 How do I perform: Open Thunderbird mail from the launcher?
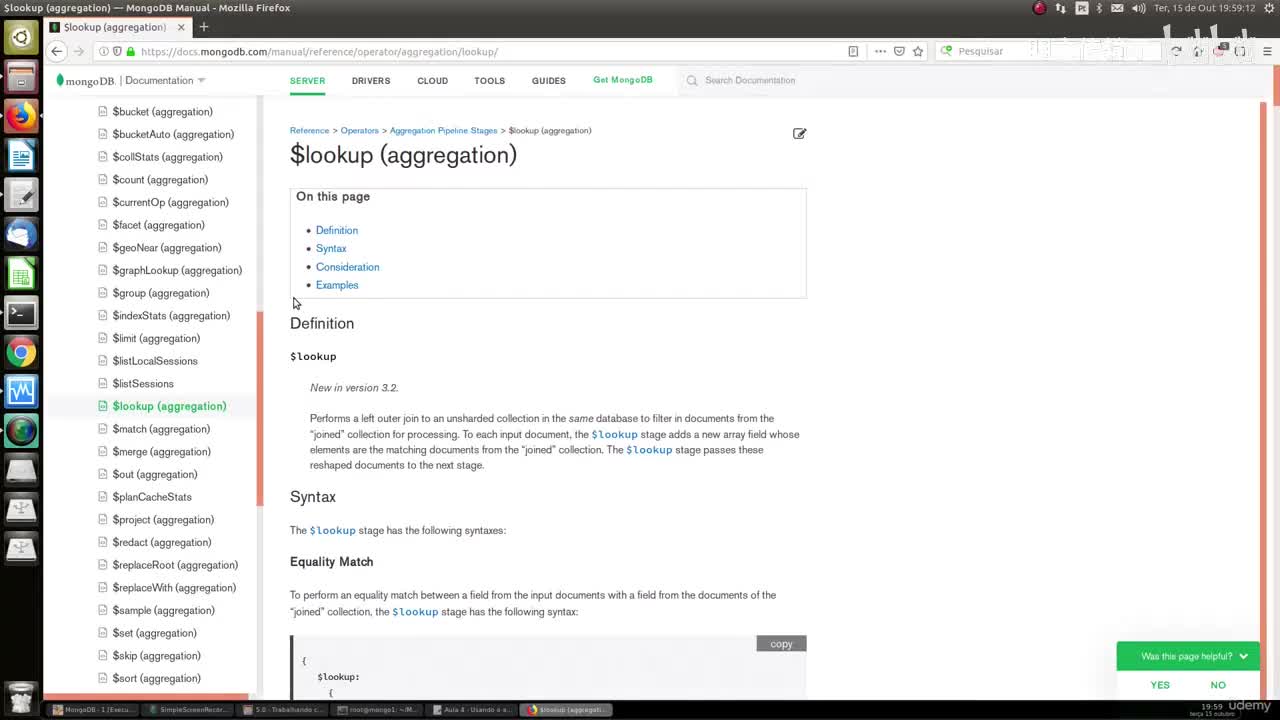pos(21,234)
